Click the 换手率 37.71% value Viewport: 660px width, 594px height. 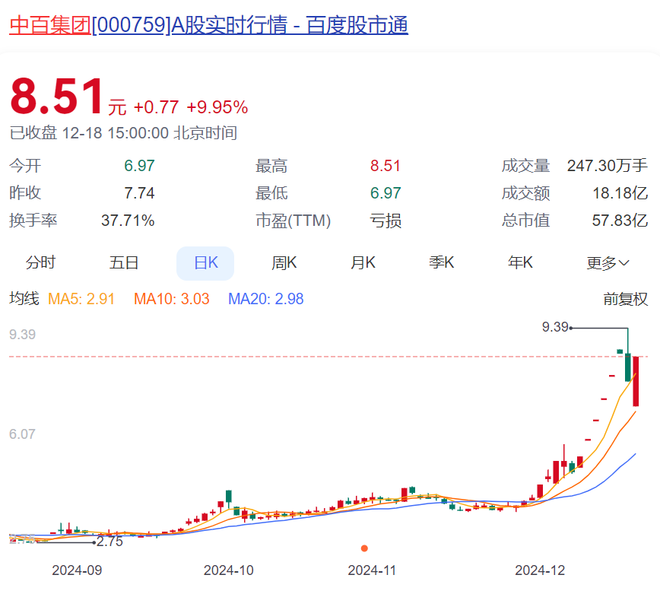pyautogui.click(x=128, y=221)
